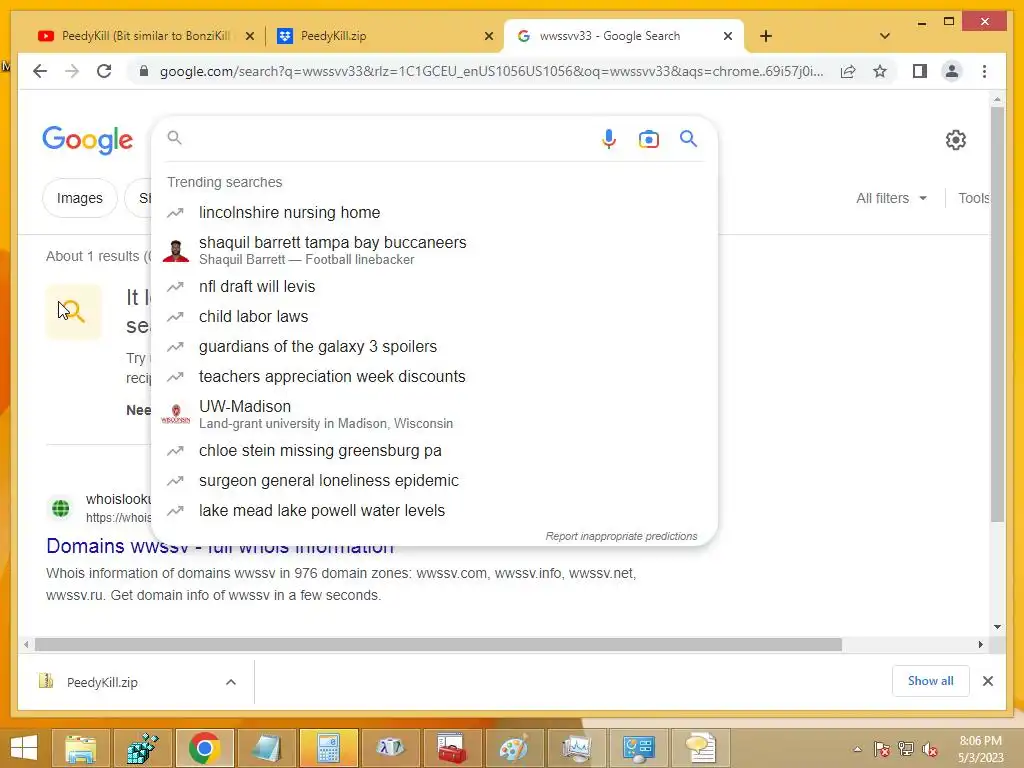
Task: Click the Google logo
Action: pyautogui.click(x=88, y=140)
